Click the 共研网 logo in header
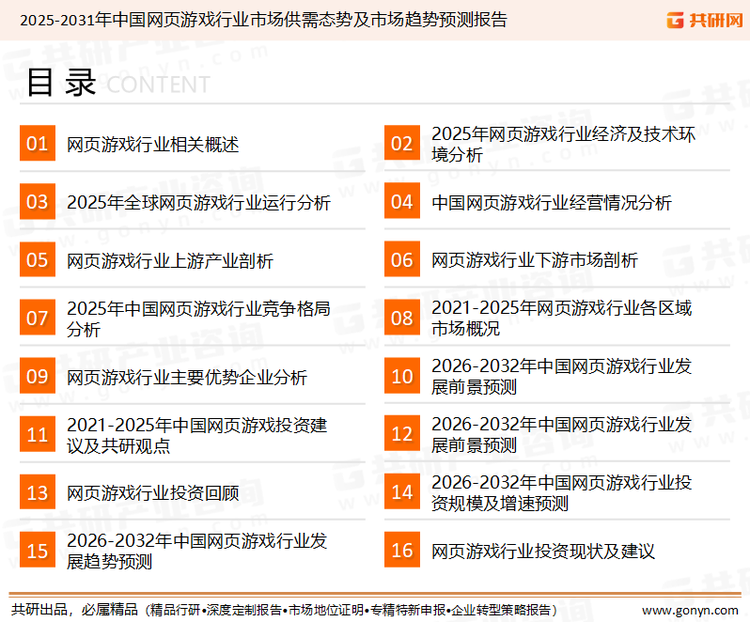 coord(705,20)
